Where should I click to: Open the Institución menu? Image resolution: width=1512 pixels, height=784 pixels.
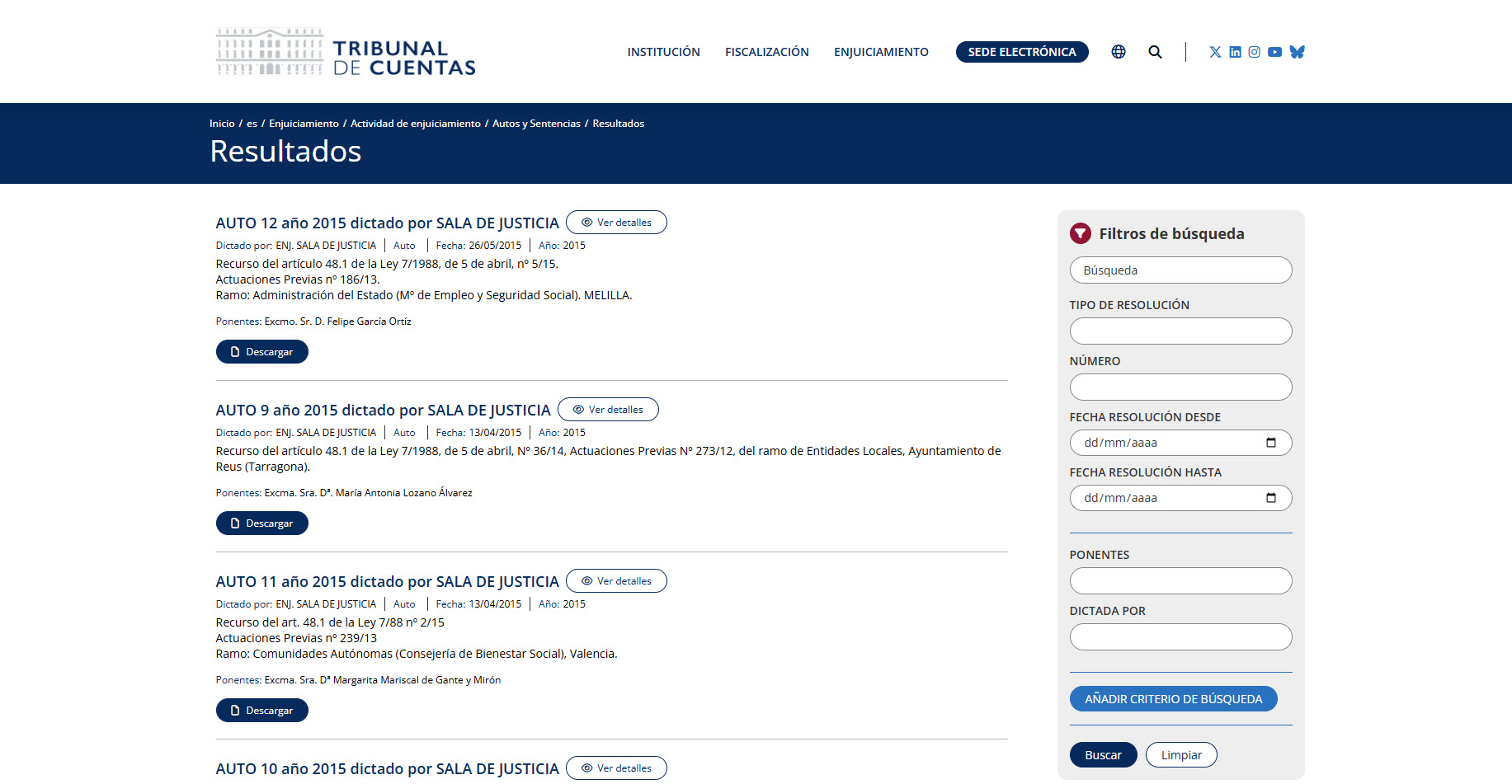[663, 52]
